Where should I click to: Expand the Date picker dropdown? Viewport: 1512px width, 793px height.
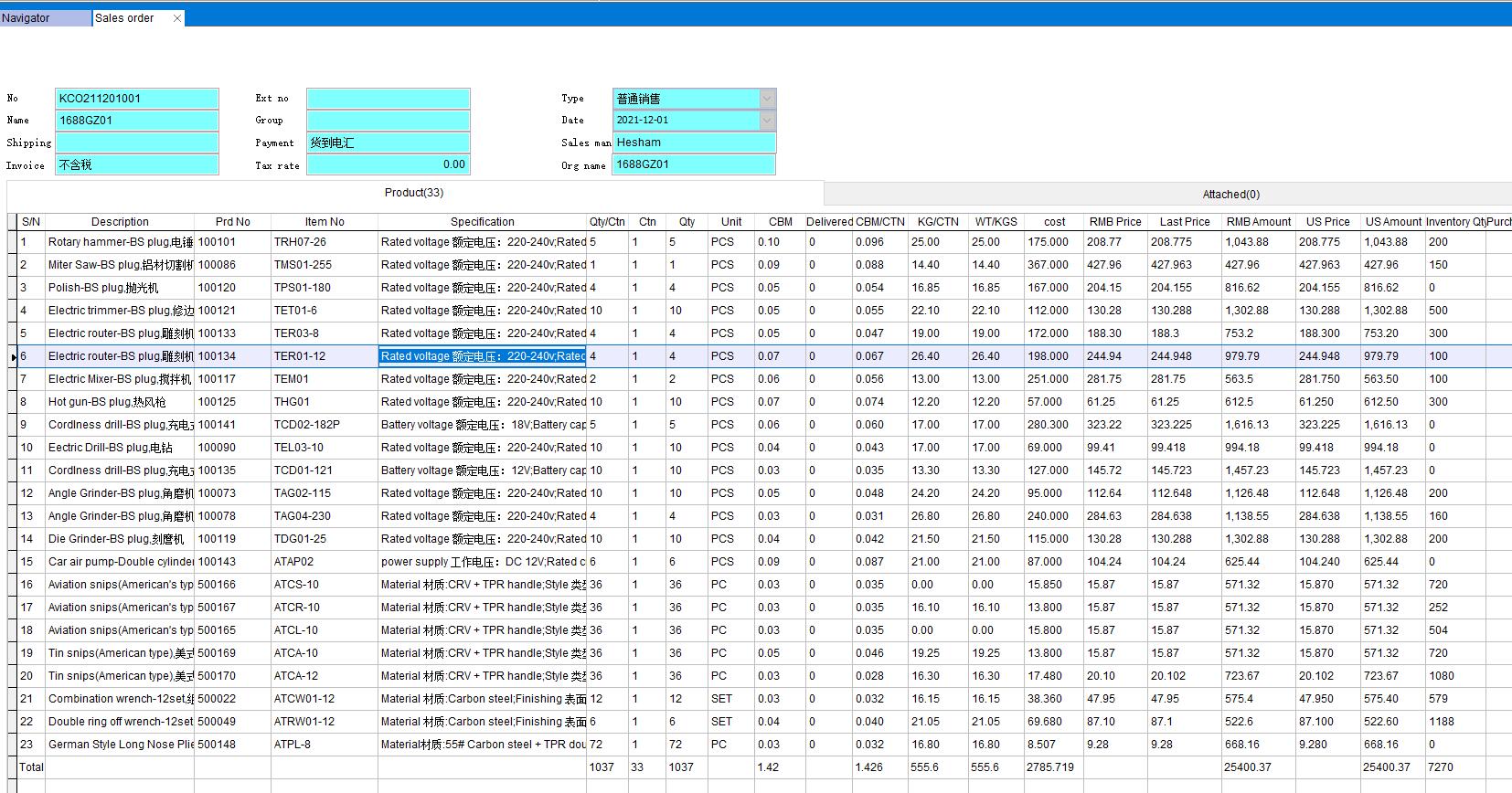768,121
